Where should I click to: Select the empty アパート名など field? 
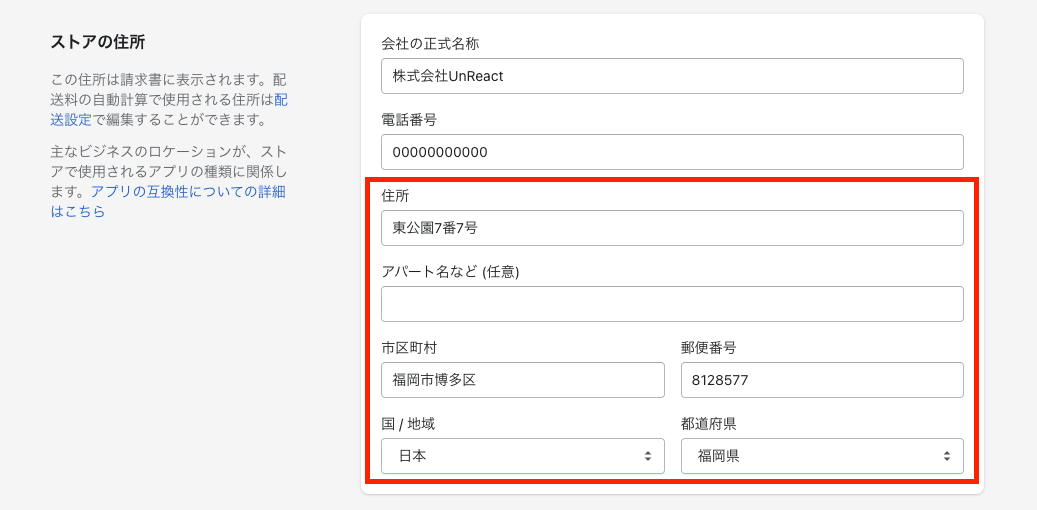click(672, 304)
